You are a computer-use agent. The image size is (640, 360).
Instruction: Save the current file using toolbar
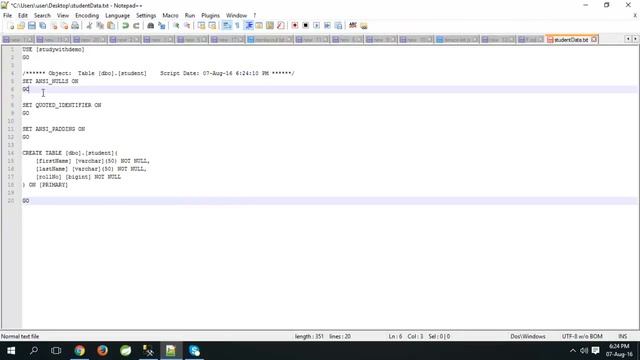(32, 26)
